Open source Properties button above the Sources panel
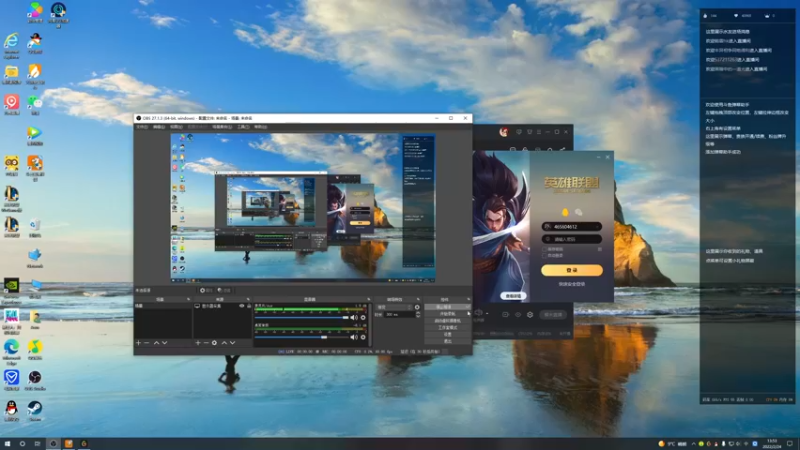The image size is (800, 450). [x=206, y=290]
